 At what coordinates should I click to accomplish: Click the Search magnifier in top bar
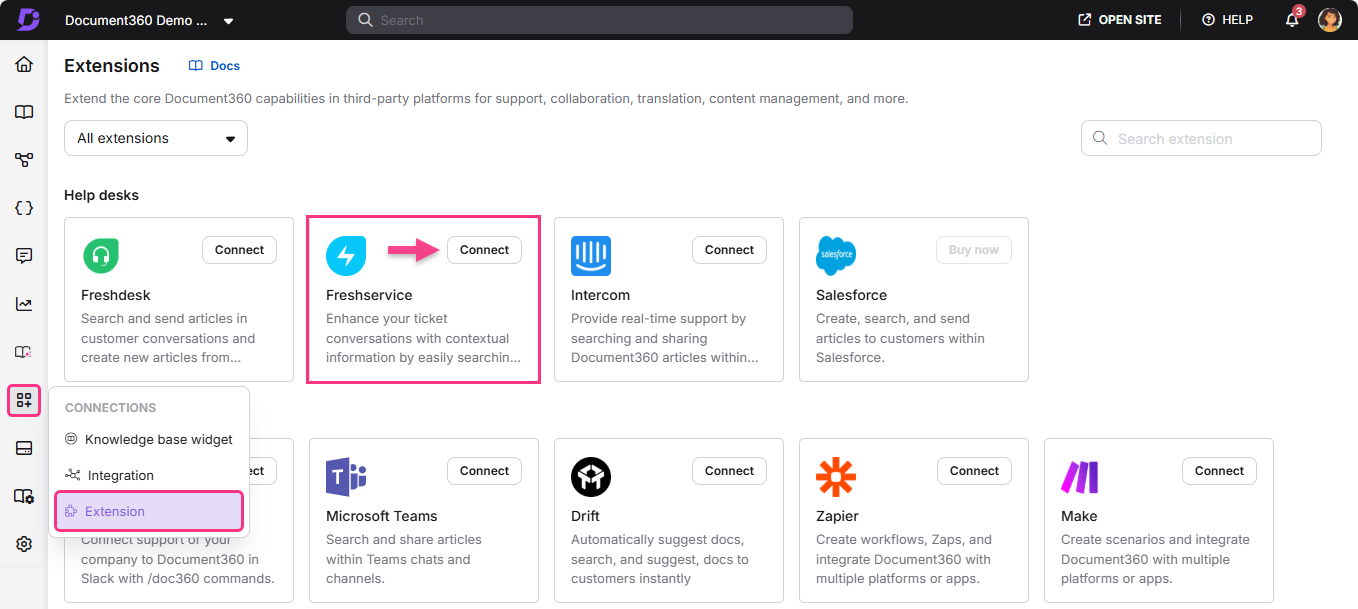365,19
